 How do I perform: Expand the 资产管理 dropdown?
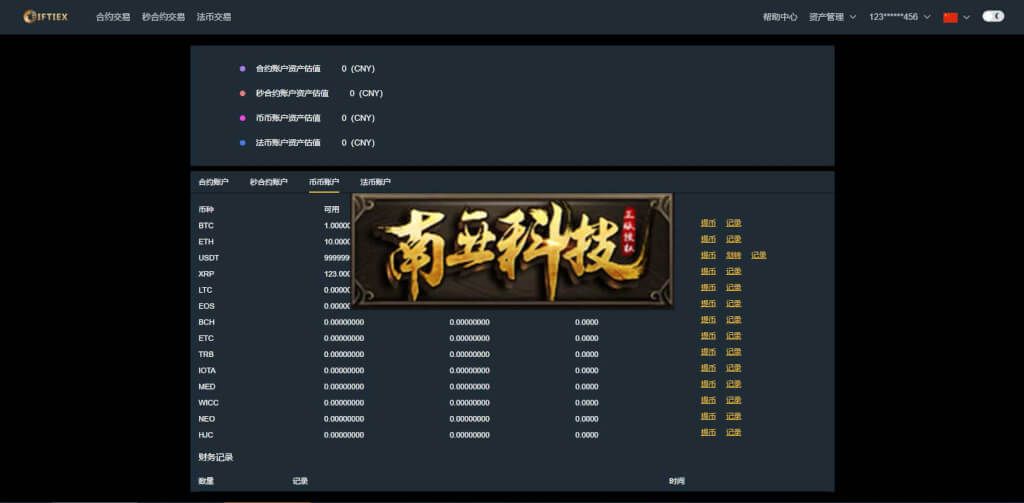click(x=833, y=17)
